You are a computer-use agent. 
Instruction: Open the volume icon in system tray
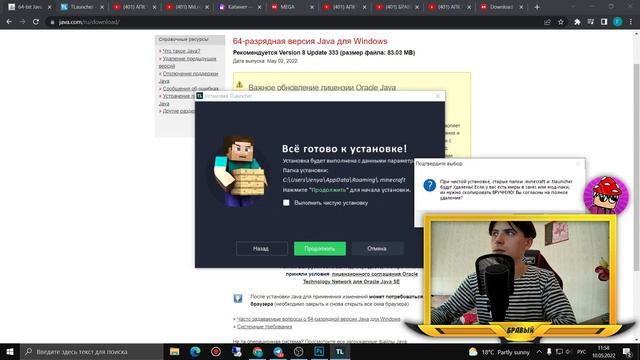pos(569,352)
